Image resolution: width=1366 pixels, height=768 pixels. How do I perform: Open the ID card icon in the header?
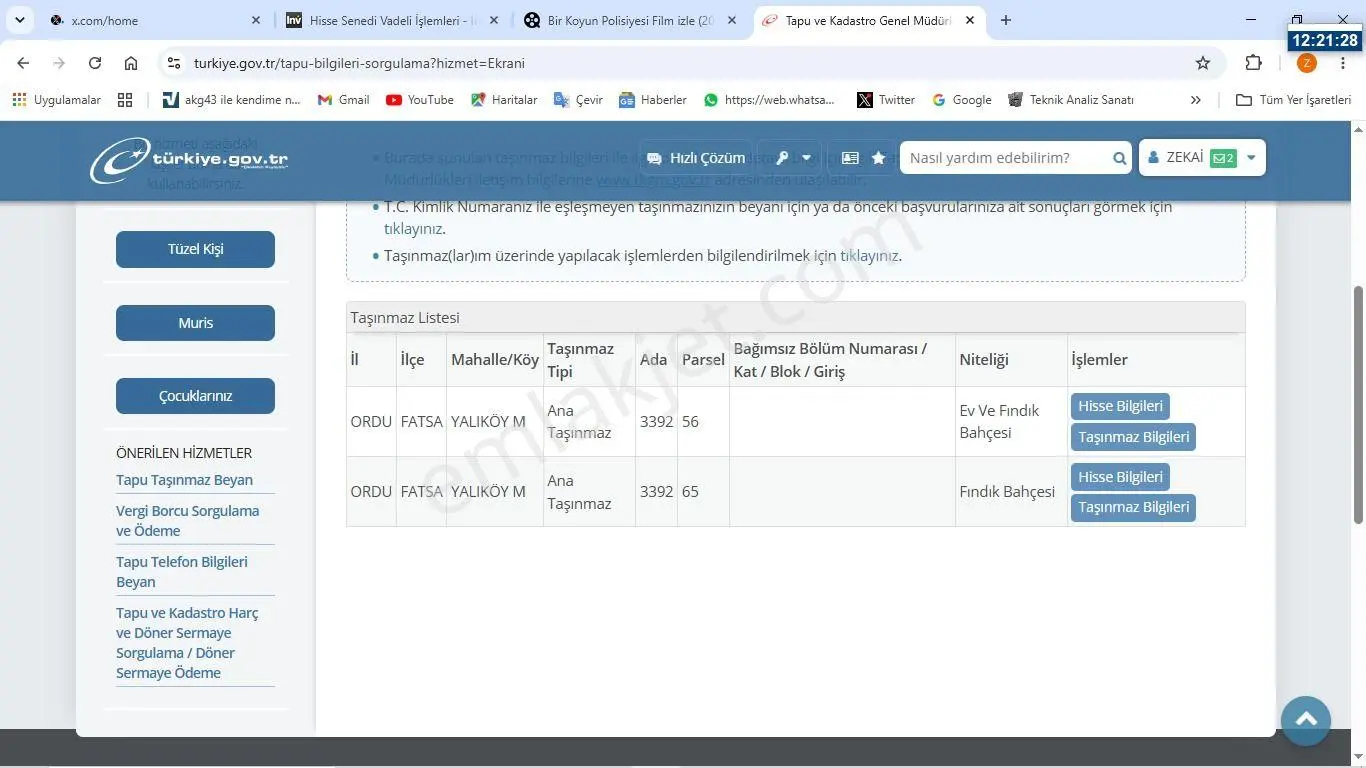[850, 158]
